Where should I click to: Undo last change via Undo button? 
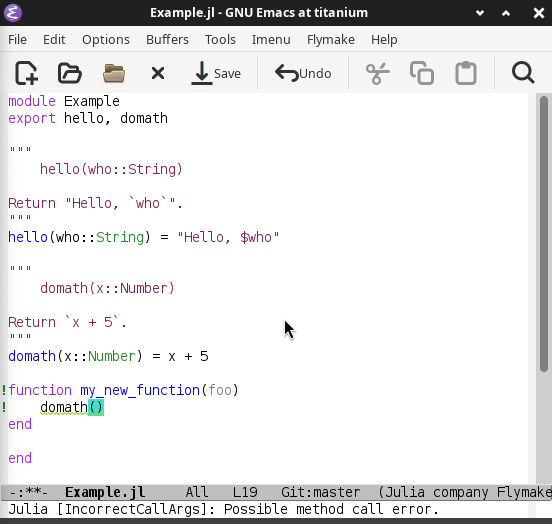pos(303,73)
